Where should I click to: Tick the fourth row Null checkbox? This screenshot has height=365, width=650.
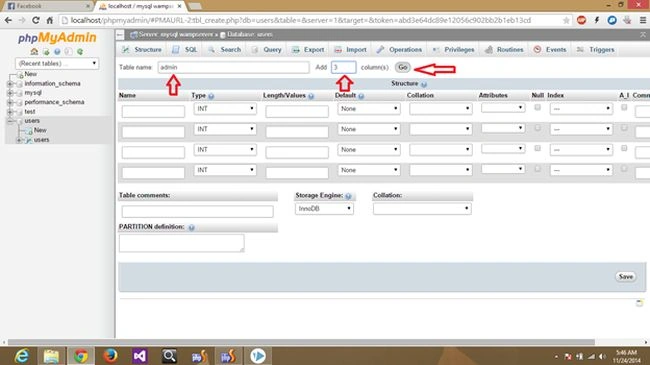click(x=537, y=169)
